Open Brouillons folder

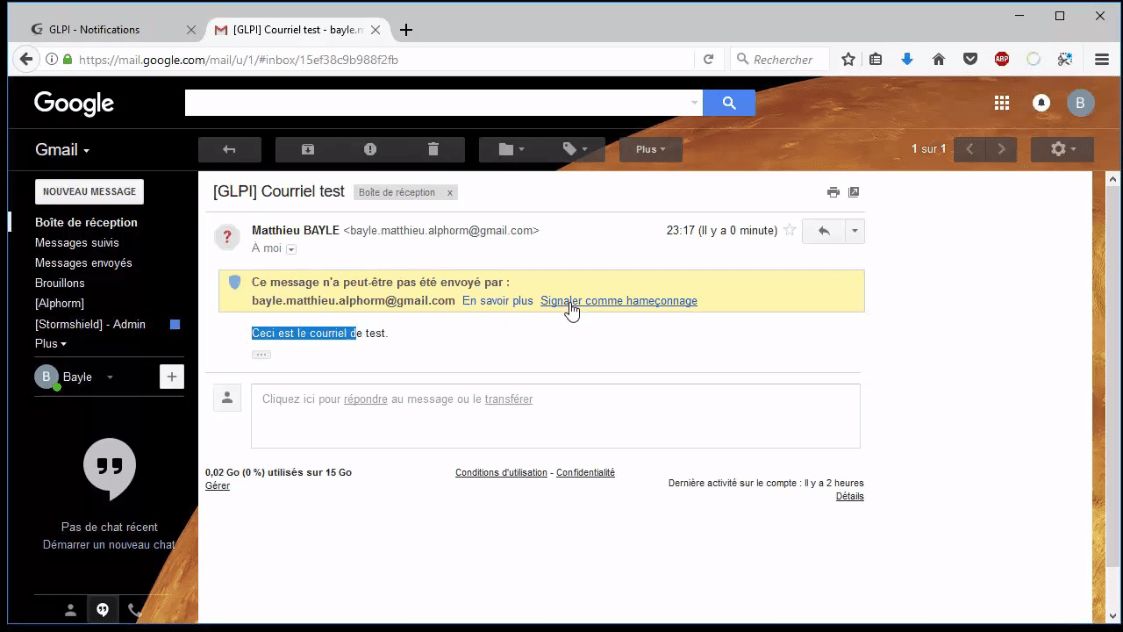[x=59, y=283]
